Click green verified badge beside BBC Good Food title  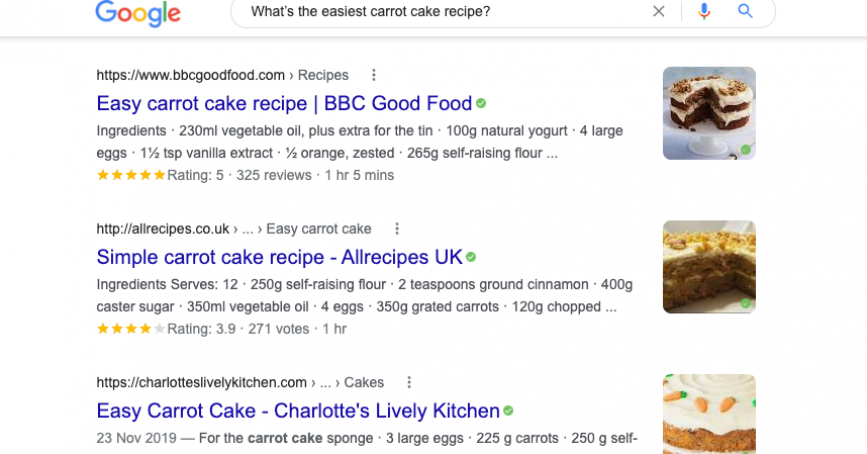click(481, 103)
